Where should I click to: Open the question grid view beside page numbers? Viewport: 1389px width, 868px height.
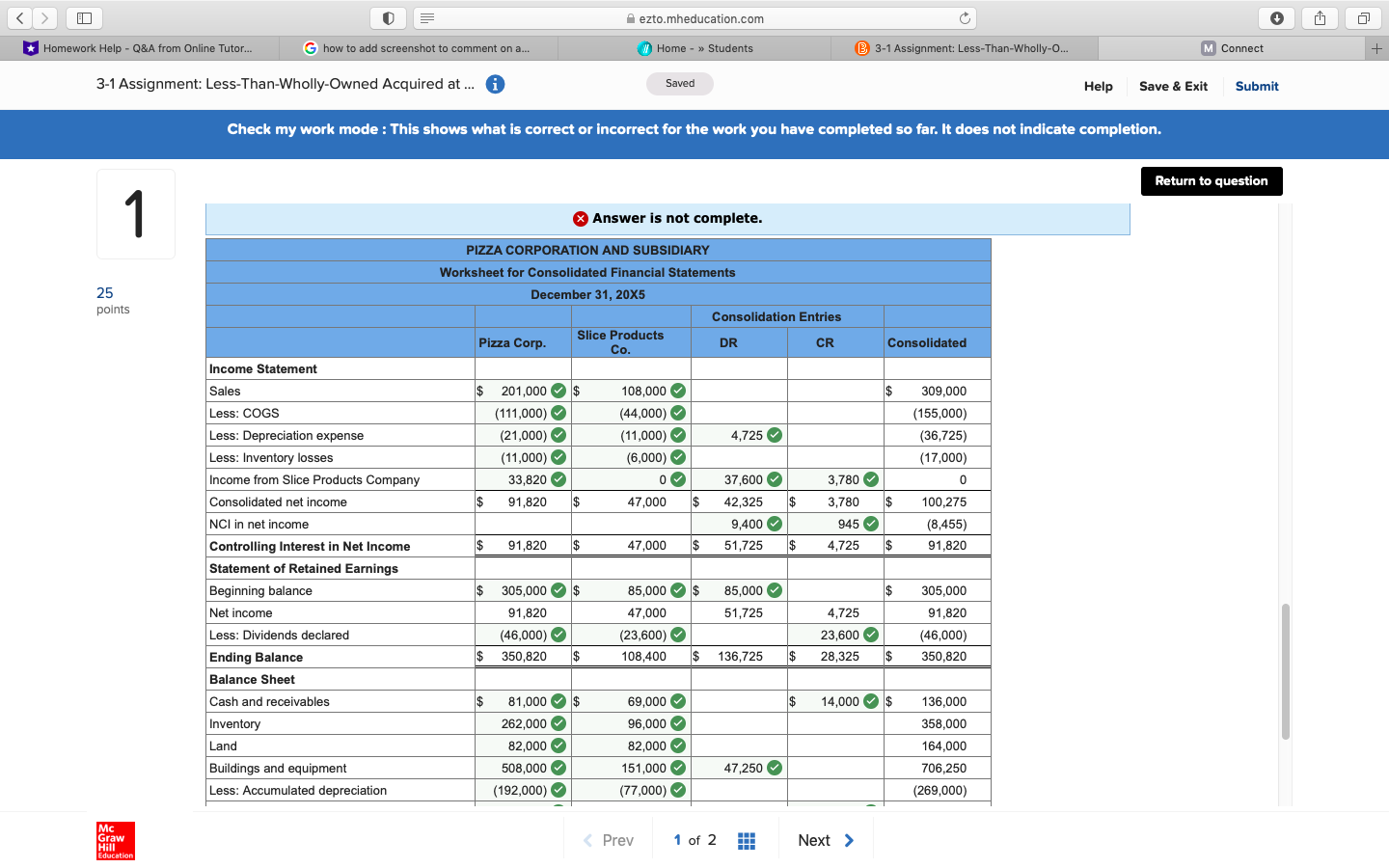click(747, 839)
